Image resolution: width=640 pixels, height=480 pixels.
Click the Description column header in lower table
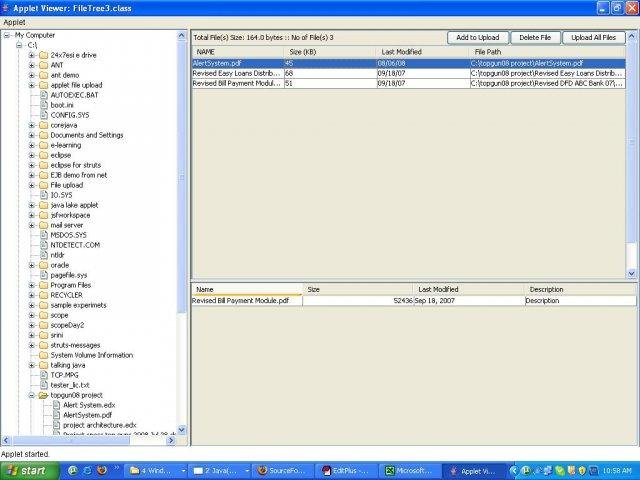tap(580, 289)
